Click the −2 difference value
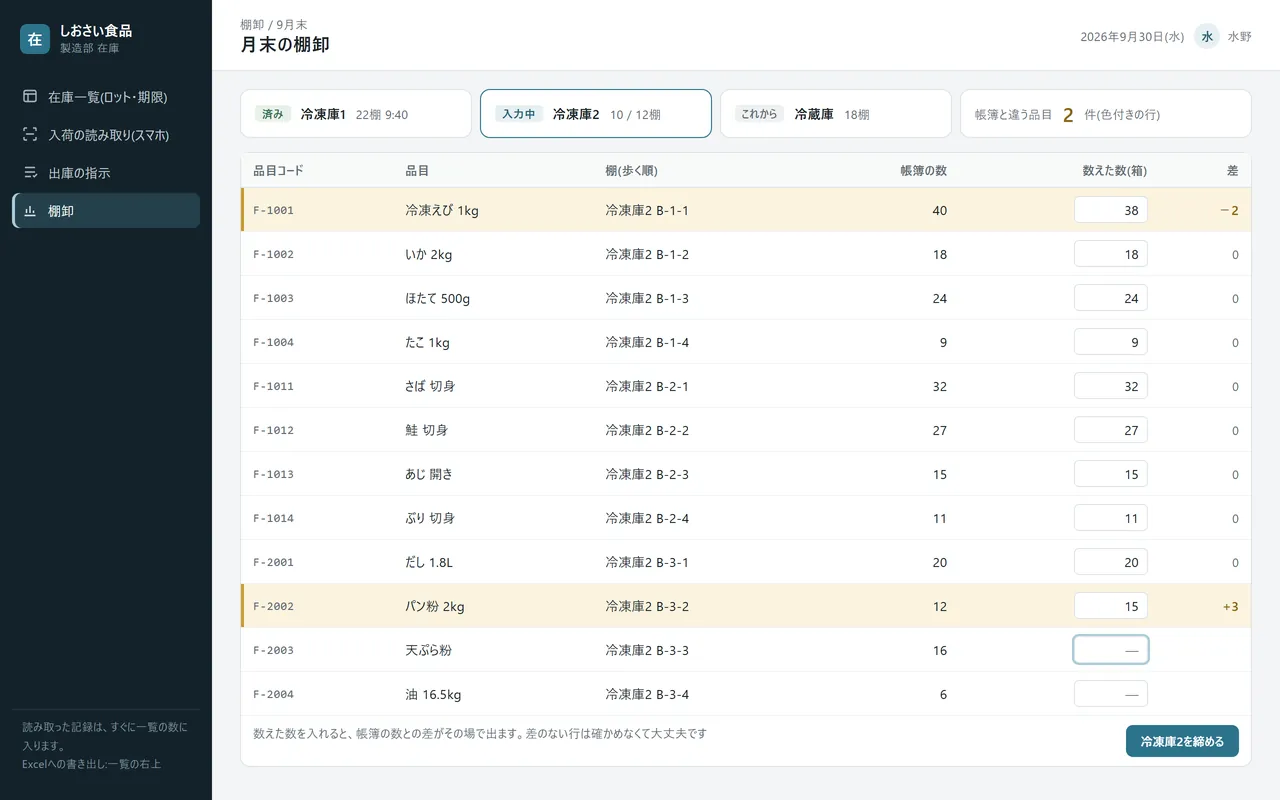This screenshot has height=800, width=1280. coord(1229,210)
